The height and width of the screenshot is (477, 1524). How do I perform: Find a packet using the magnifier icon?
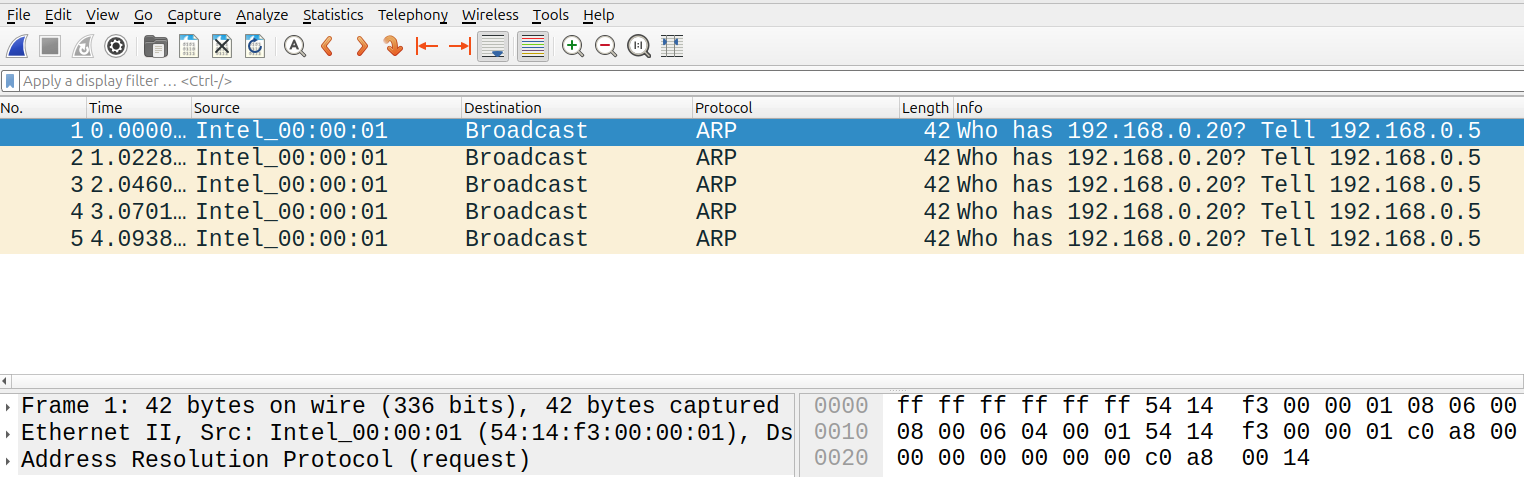coord(294,46)
